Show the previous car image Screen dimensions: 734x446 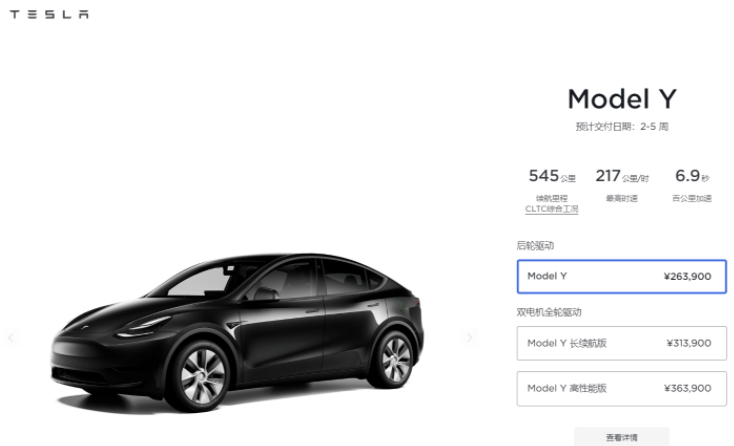[x=11, y=337]
